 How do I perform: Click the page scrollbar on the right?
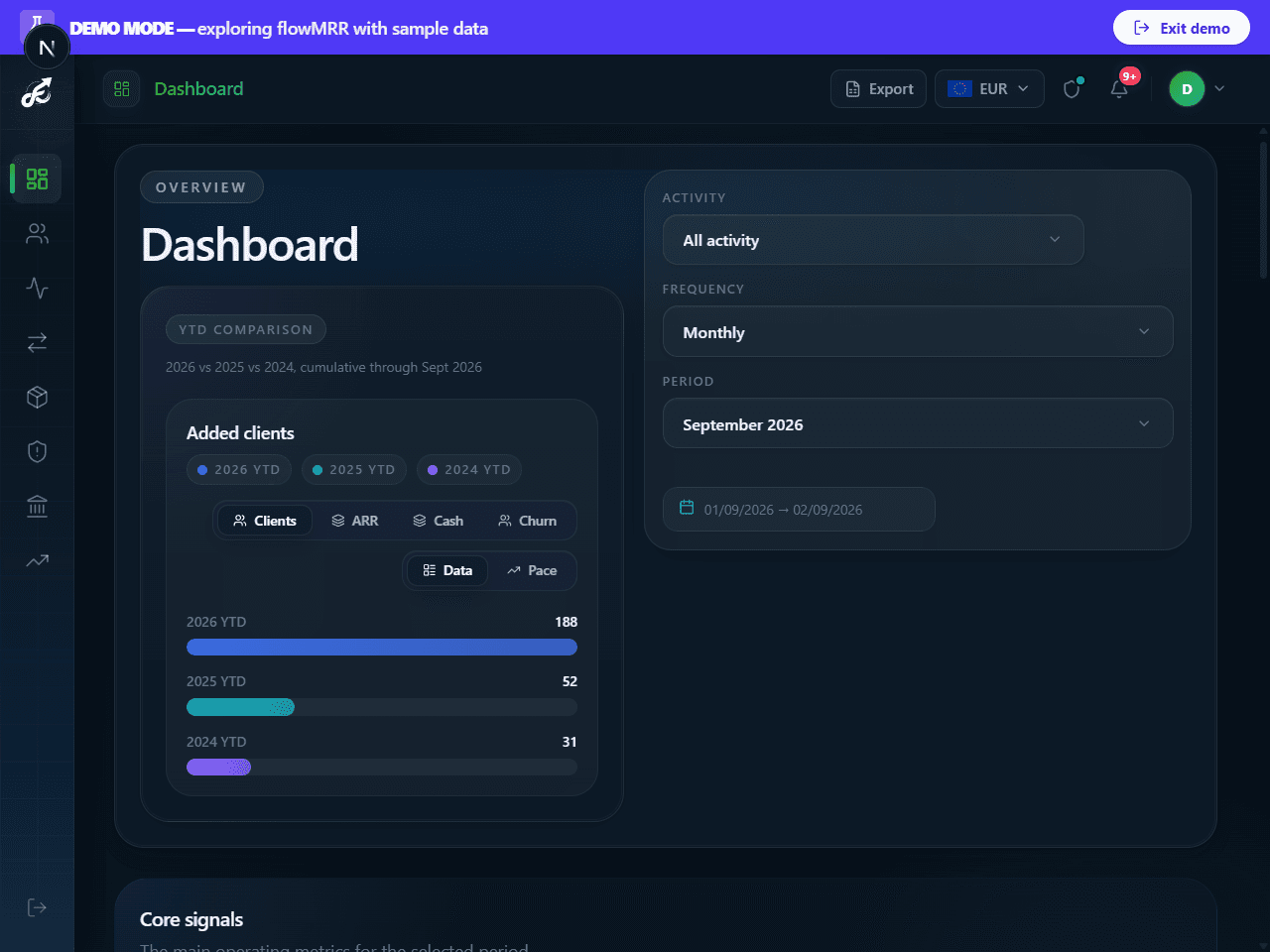[x=1263, y=210]
